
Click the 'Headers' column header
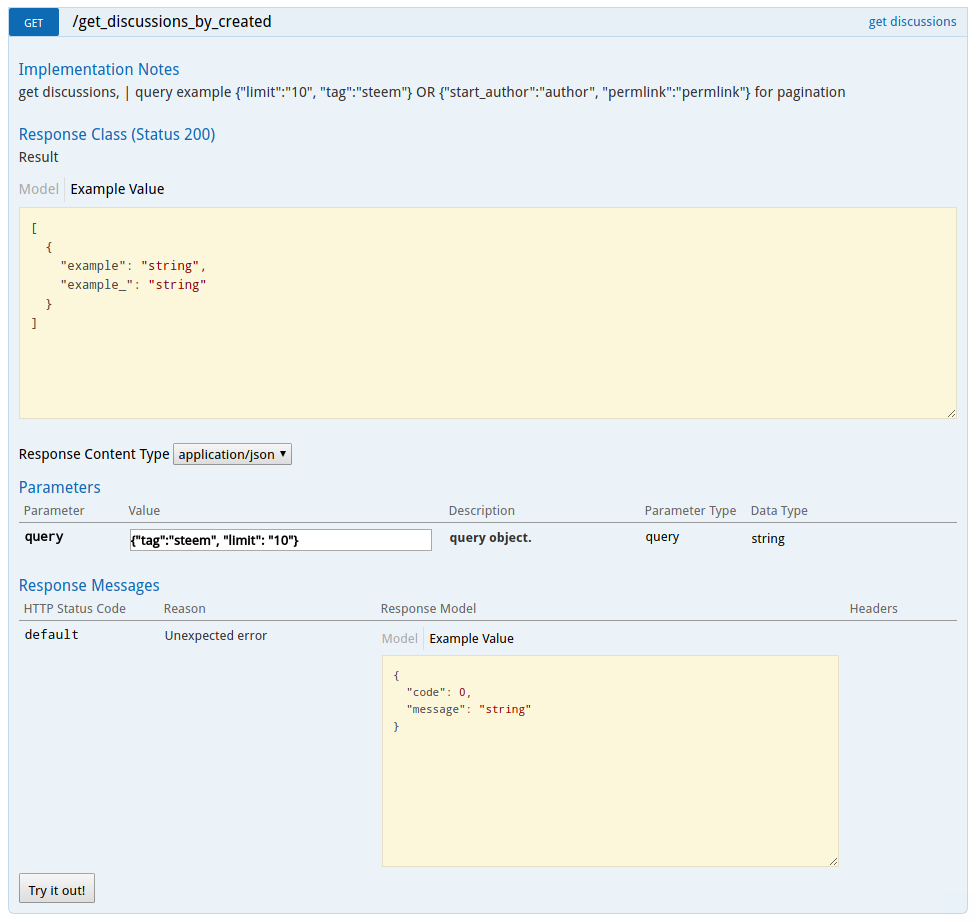coord(873,608)
